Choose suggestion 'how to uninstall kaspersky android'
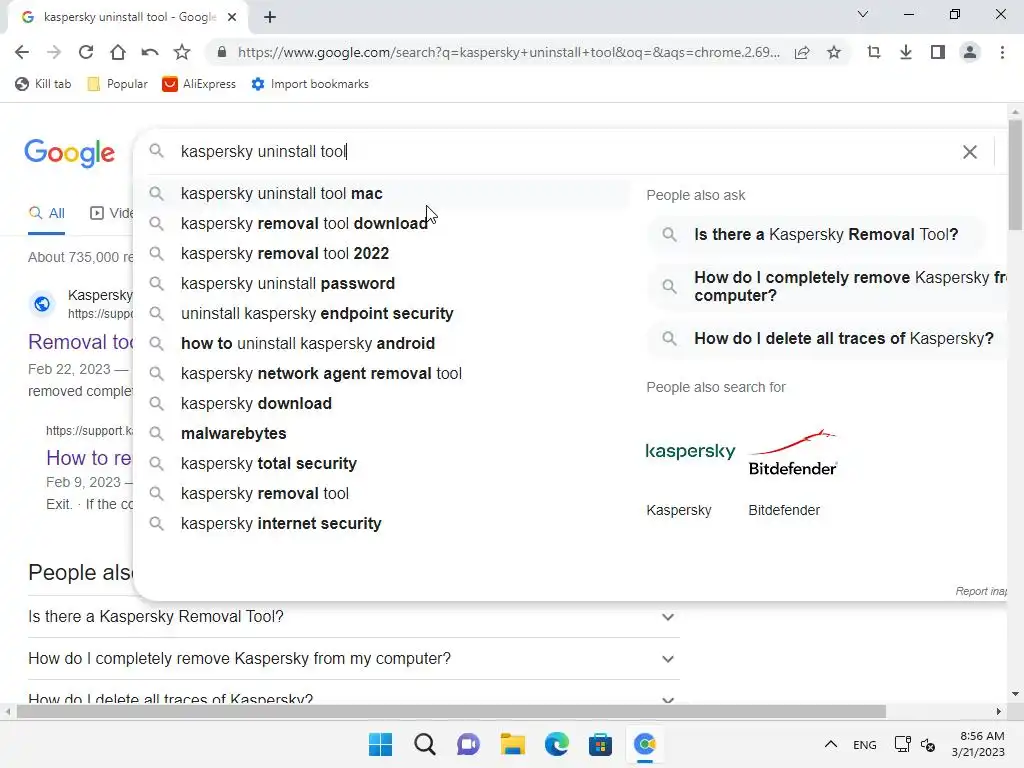 tap(383, 344)
